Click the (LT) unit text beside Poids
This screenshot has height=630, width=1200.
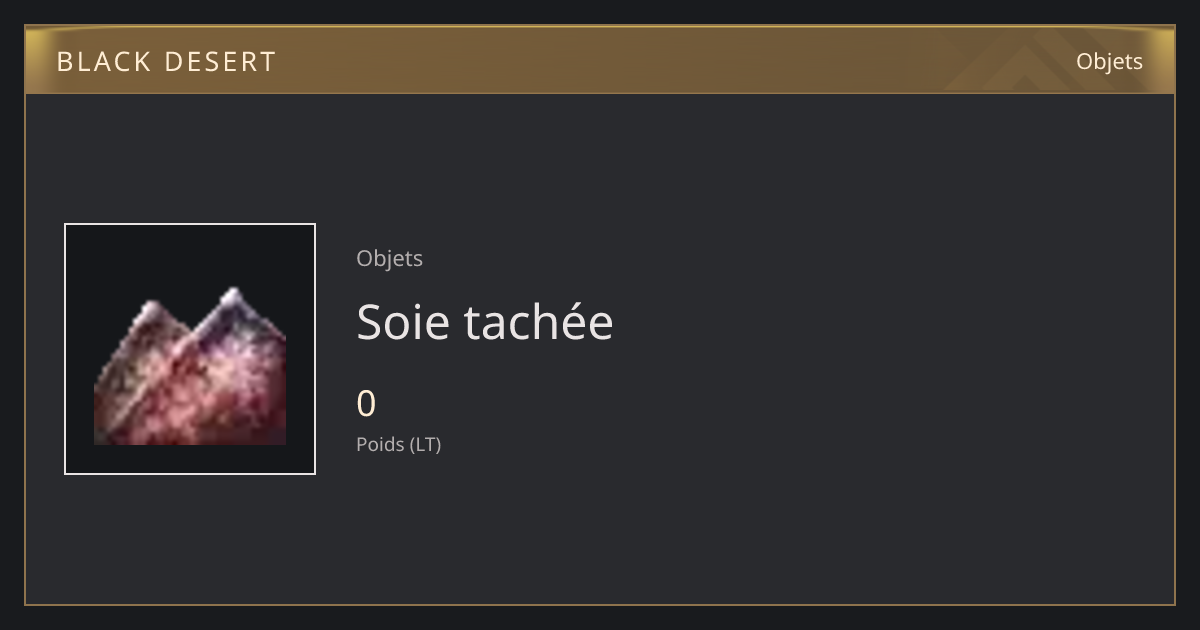424,444
